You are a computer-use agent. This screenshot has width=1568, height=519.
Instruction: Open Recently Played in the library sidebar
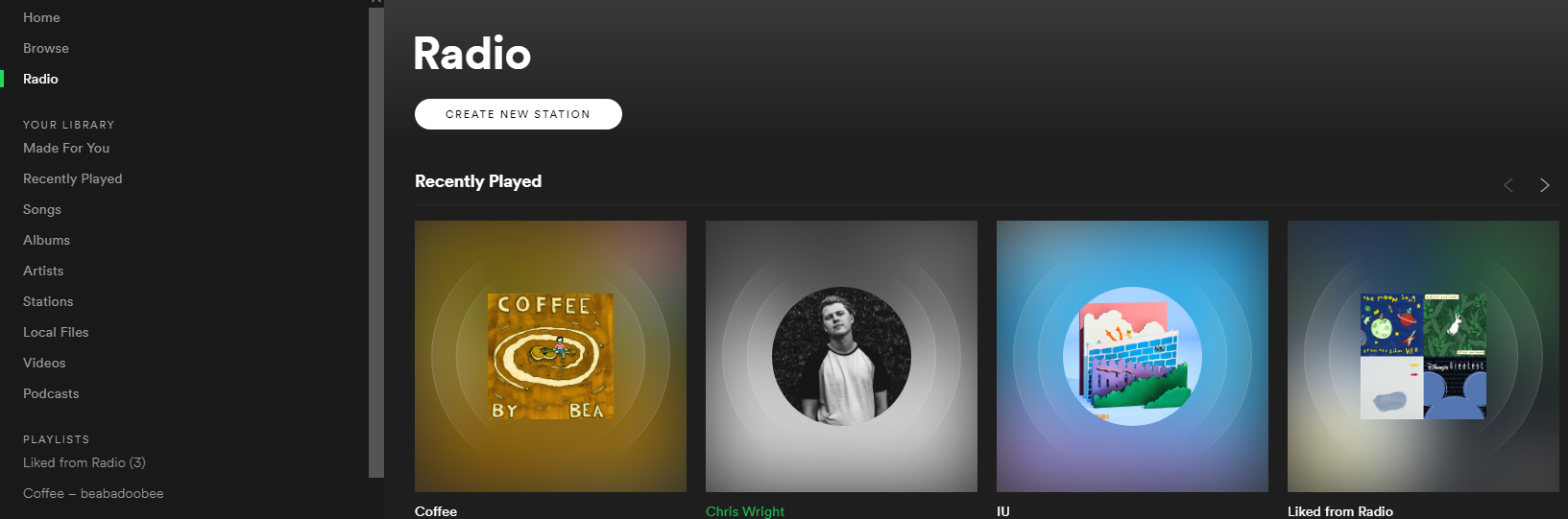[73, 178]
